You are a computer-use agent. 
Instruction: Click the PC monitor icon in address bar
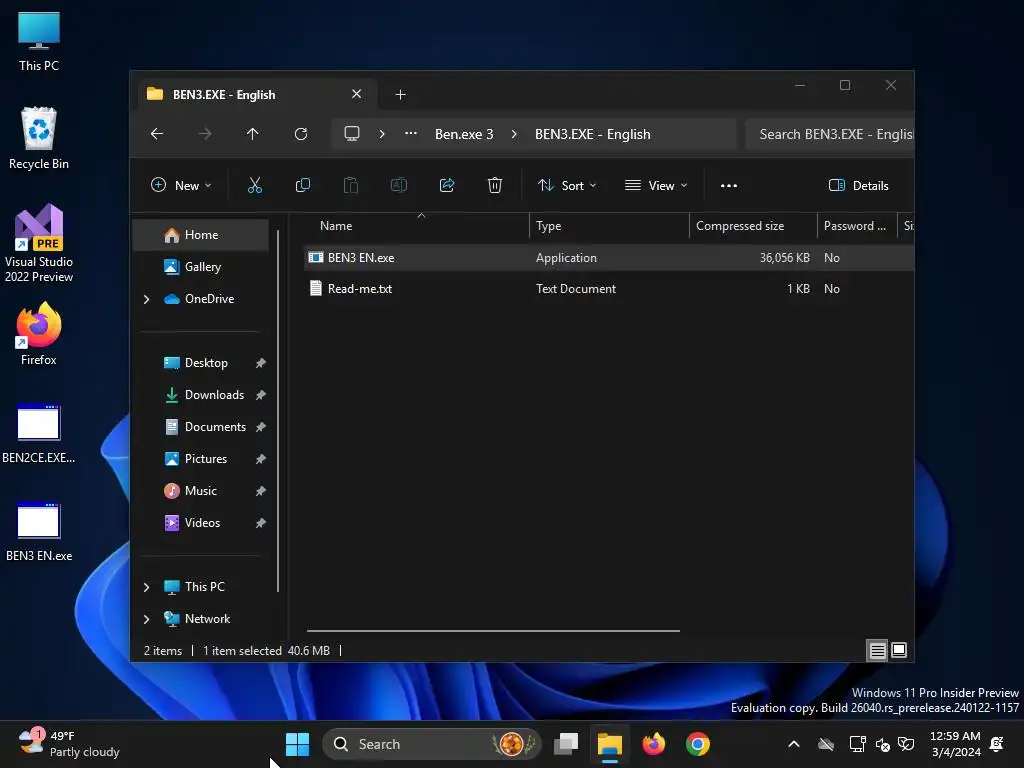[x=352, y=134]
